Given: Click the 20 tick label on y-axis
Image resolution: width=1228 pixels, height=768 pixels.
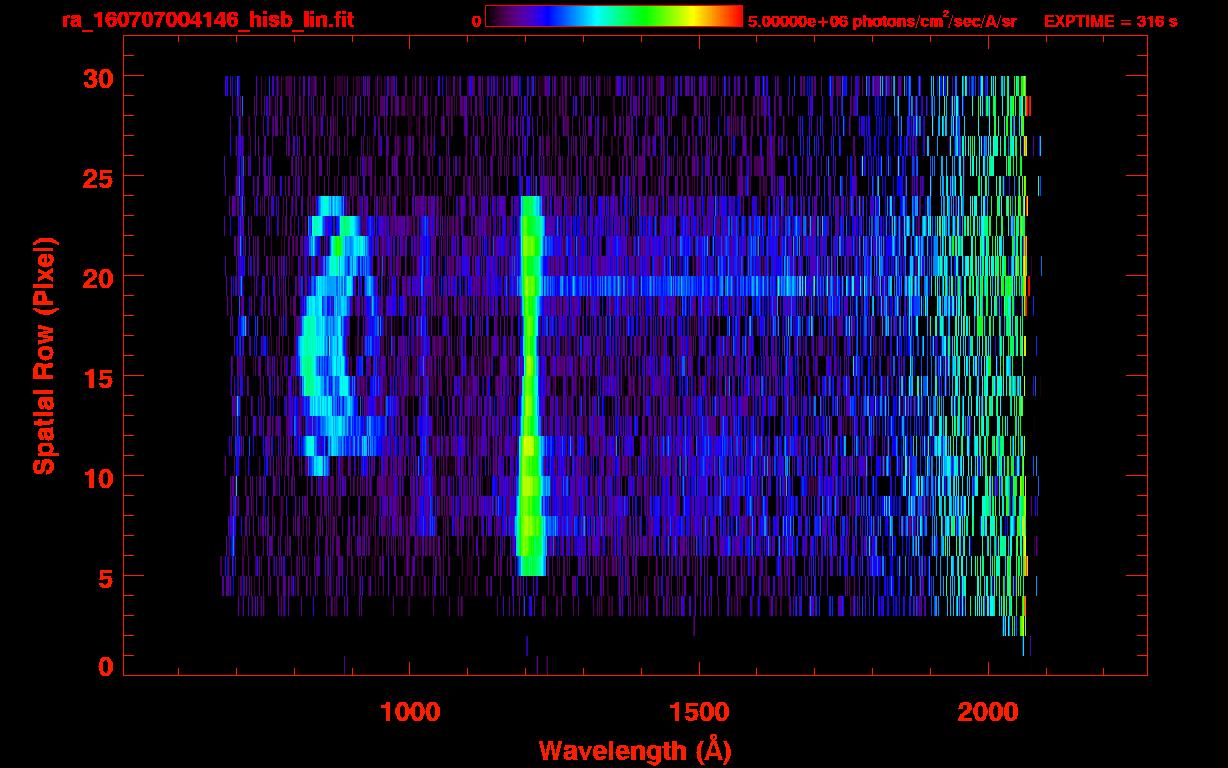Looking at the screenshot, I should pyautogui.click(x=100, y=277).
